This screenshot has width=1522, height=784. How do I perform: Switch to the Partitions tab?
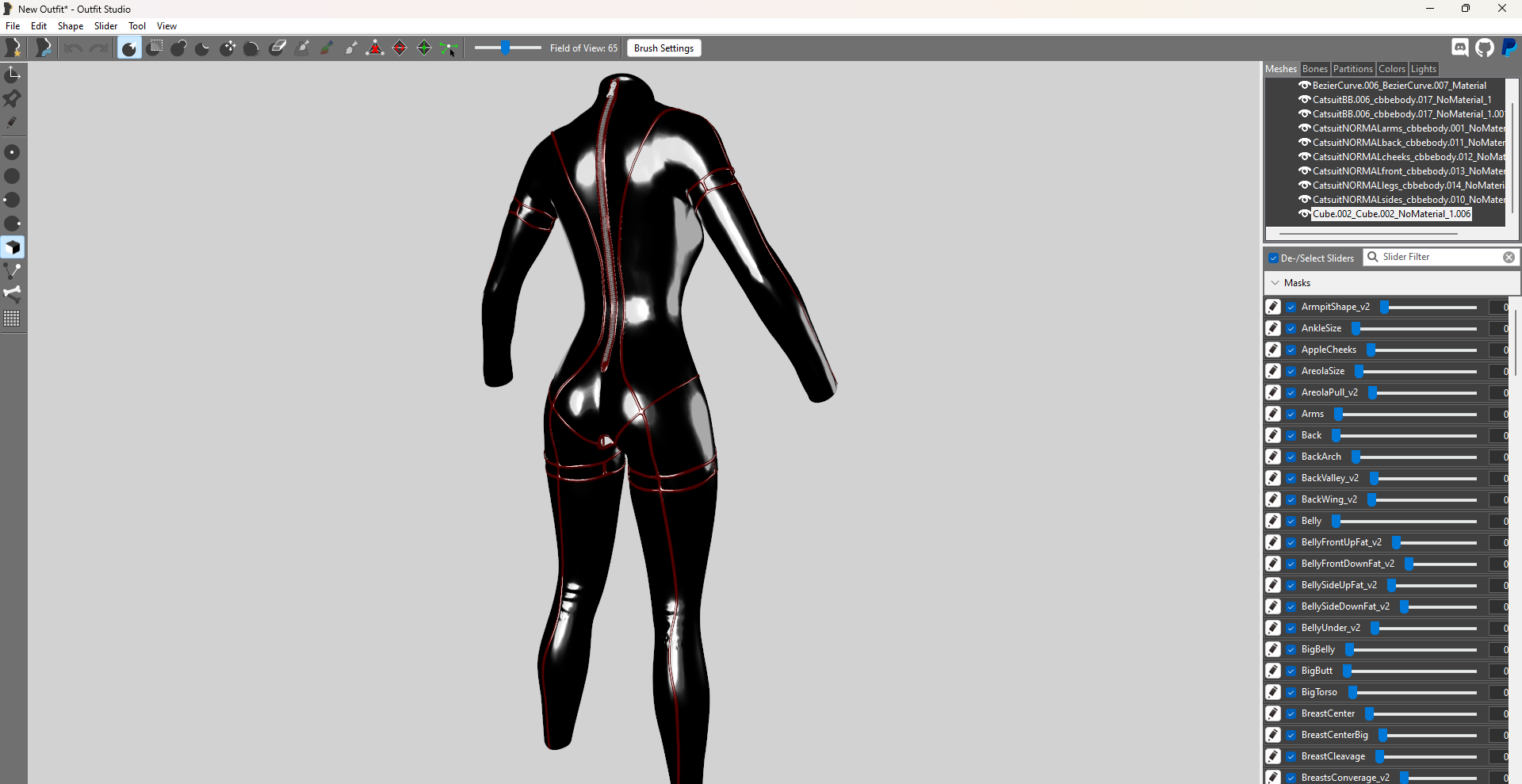coord(1352,69)
